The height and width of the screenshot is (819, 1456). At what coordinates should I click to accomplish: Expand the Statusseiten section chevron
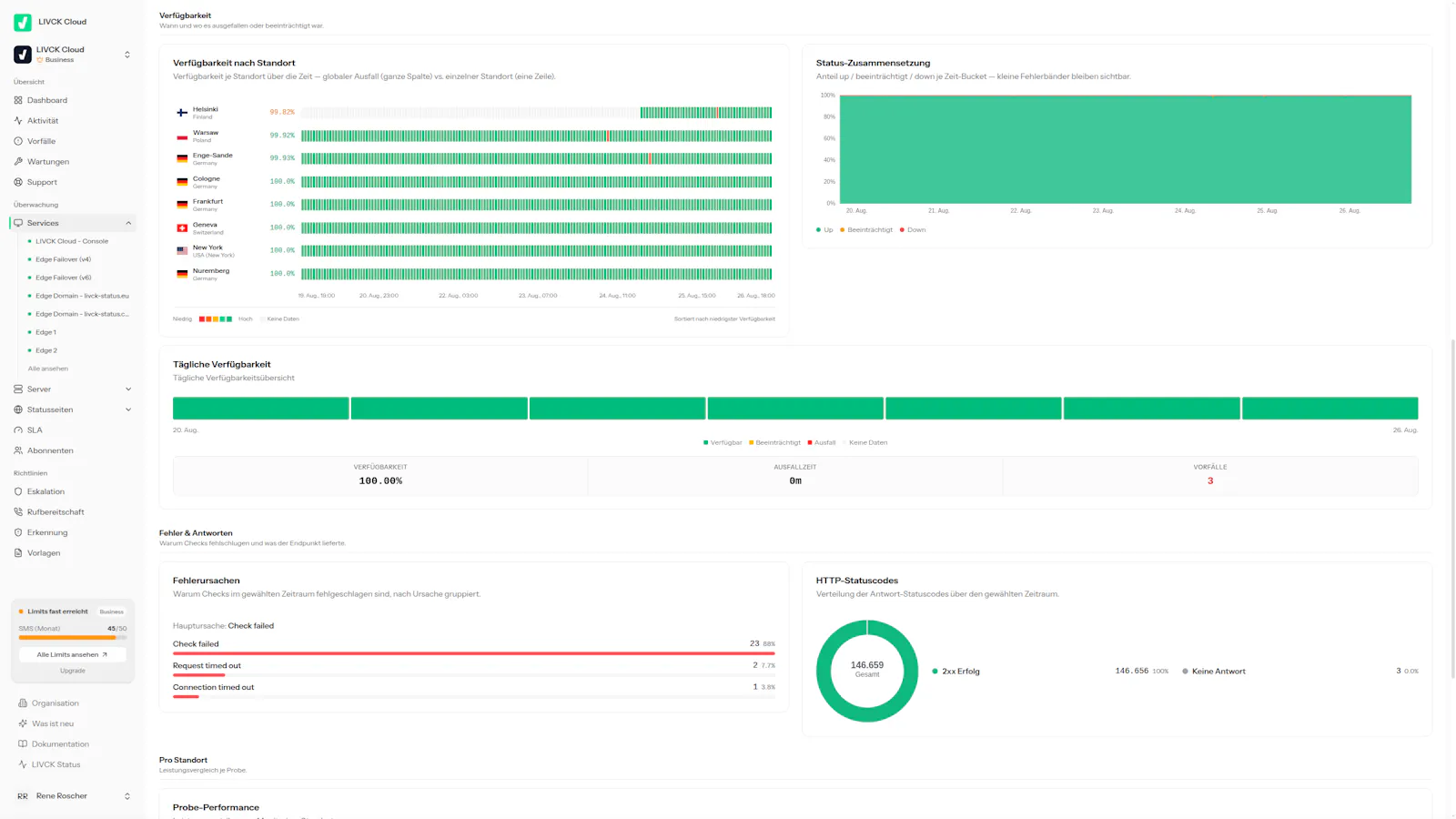(128, 409)
